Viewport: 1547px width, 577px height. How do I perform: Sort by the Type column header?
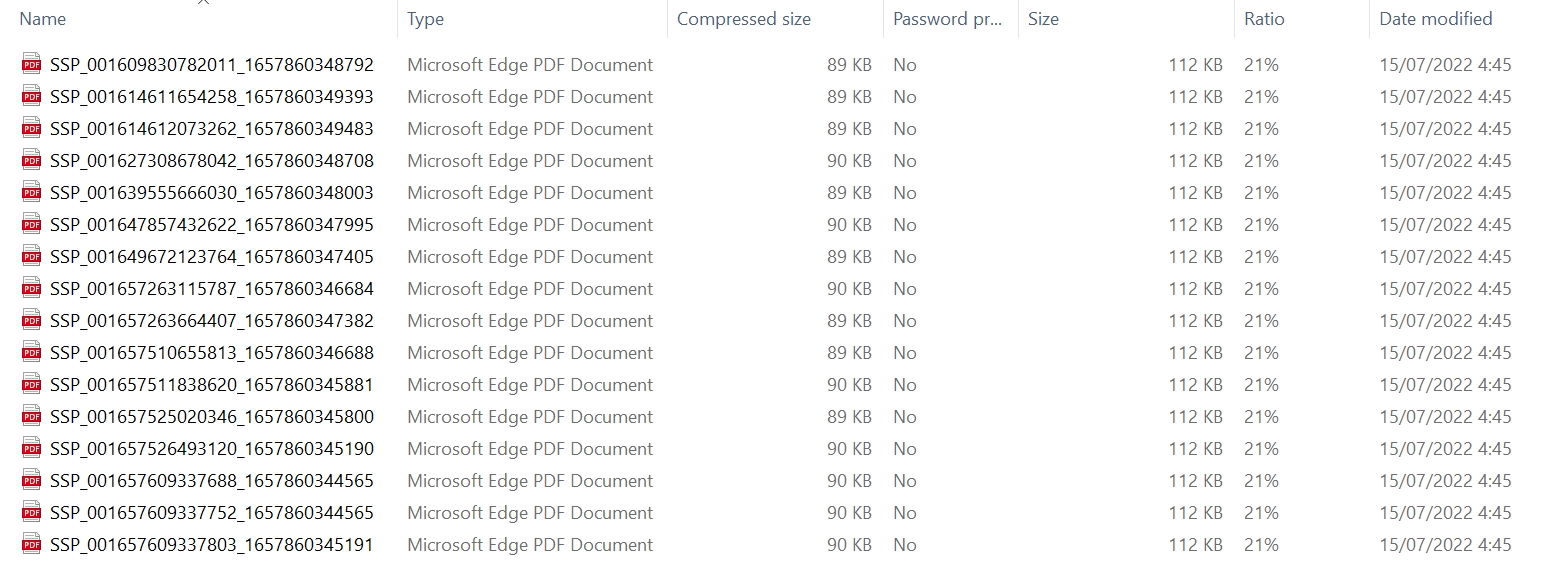point(426,19)
